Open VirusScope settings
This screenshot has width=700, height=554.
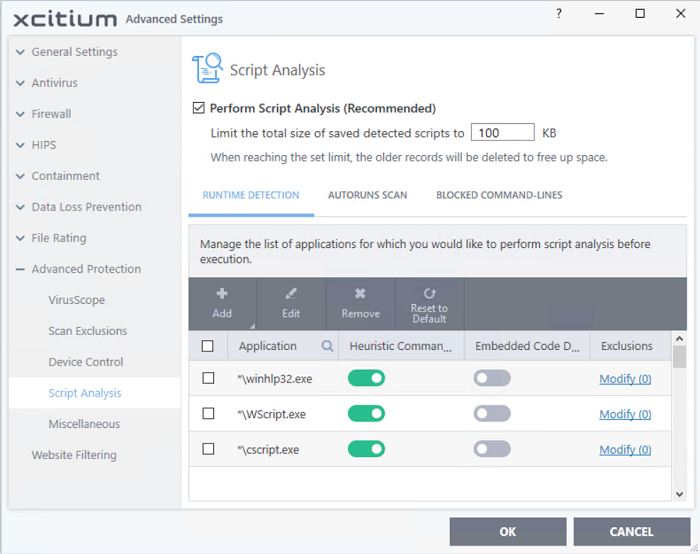pos(77,300)
